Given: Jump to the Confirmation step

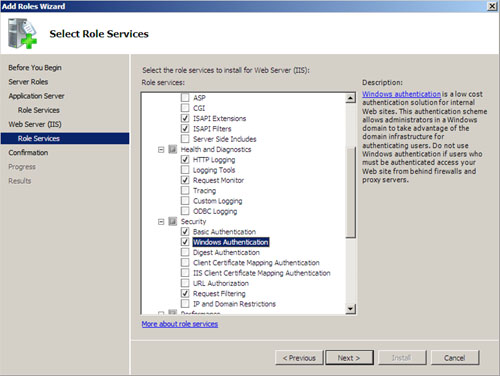Looking at the screenshot, I should (x=28, y=153).
